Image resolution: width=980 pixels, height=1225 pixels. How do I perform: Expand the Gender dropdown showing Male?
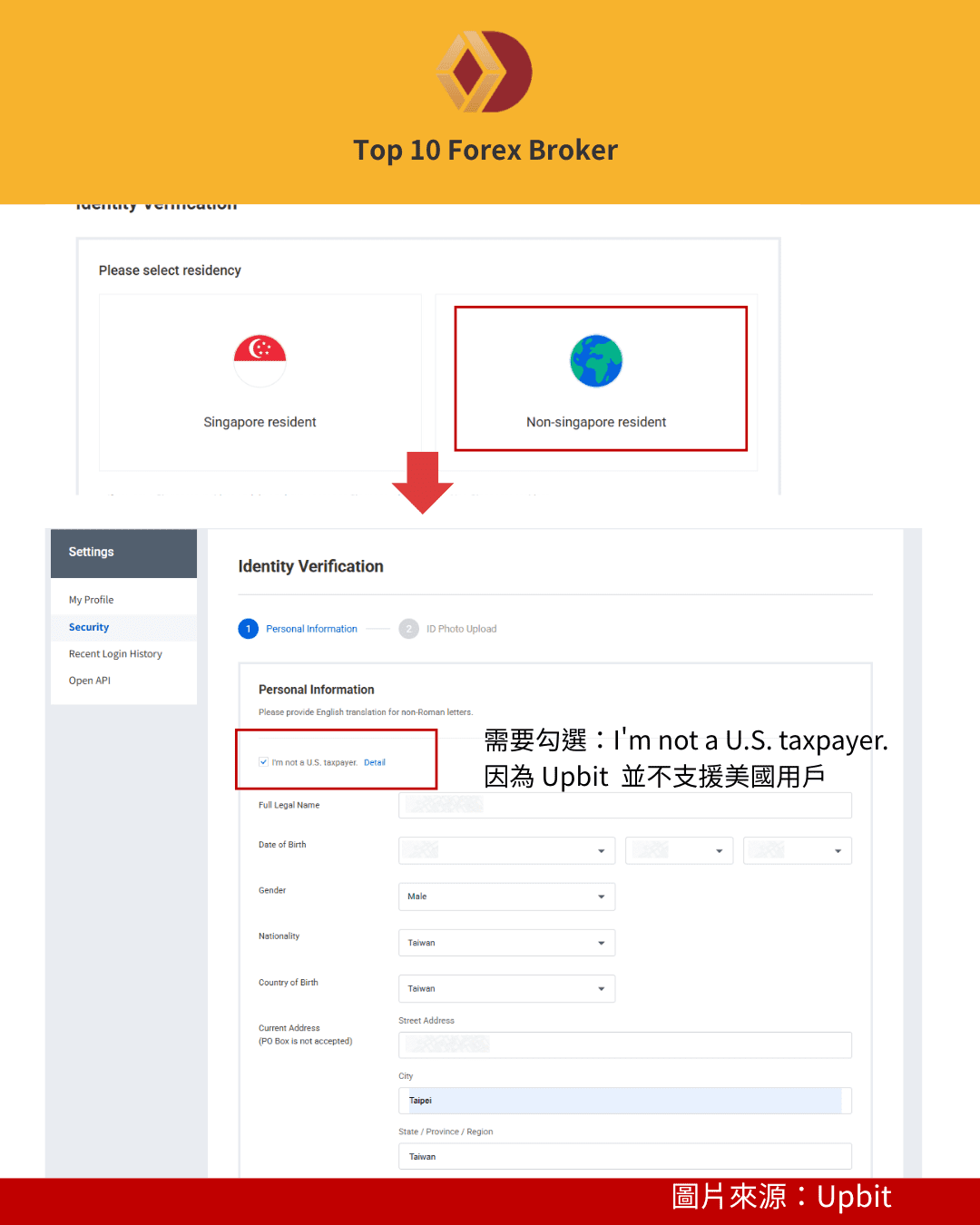coord(506,897)
